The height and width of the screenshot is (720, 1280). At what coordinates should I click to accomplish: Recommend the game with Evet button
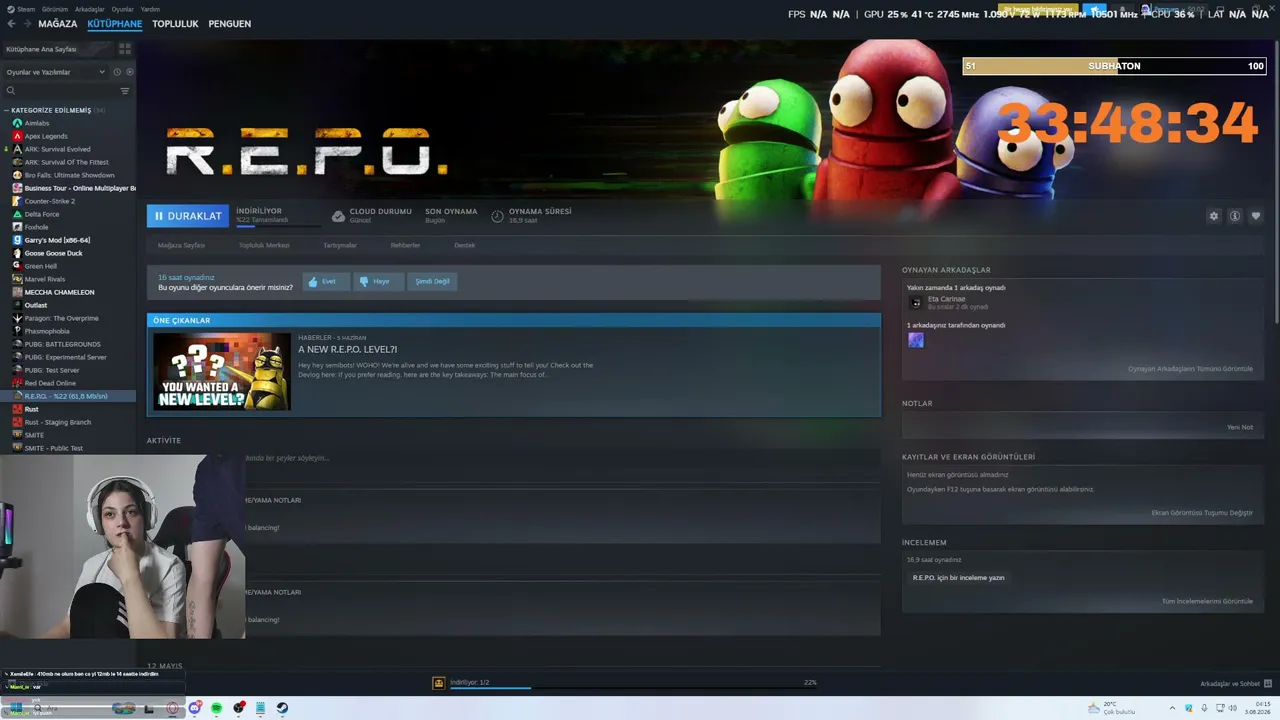pyautogui.click(x=326, y=281)
